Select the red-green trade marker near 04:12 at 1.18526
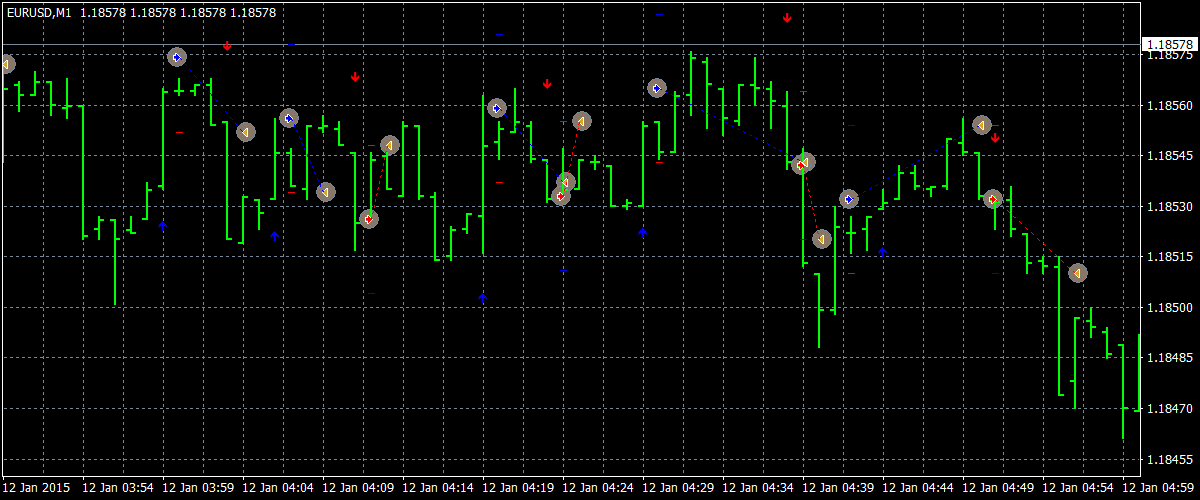 click(369, 218)
